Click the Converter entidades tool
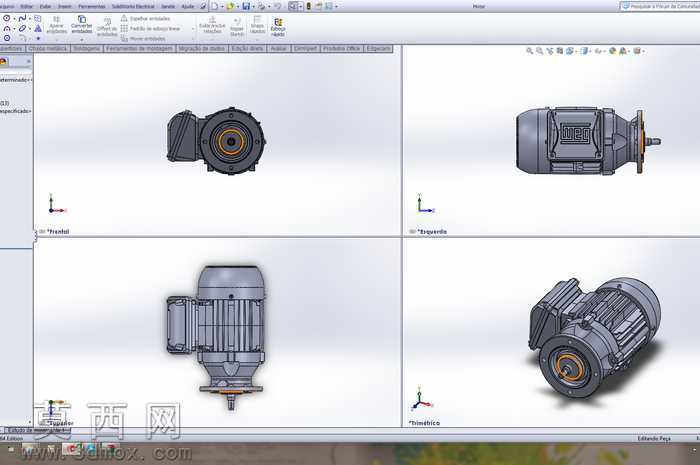 click(x=82, y=25)
